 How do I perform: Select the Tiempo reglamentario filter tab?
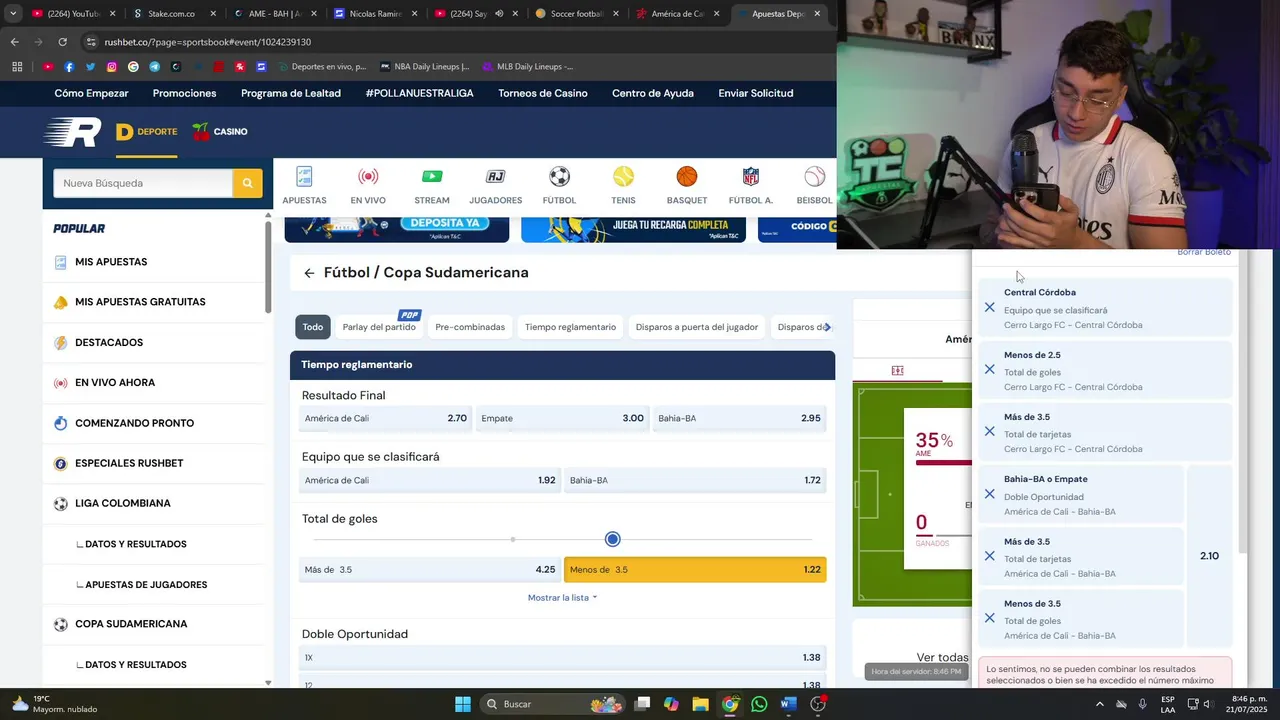coord(570,327)
